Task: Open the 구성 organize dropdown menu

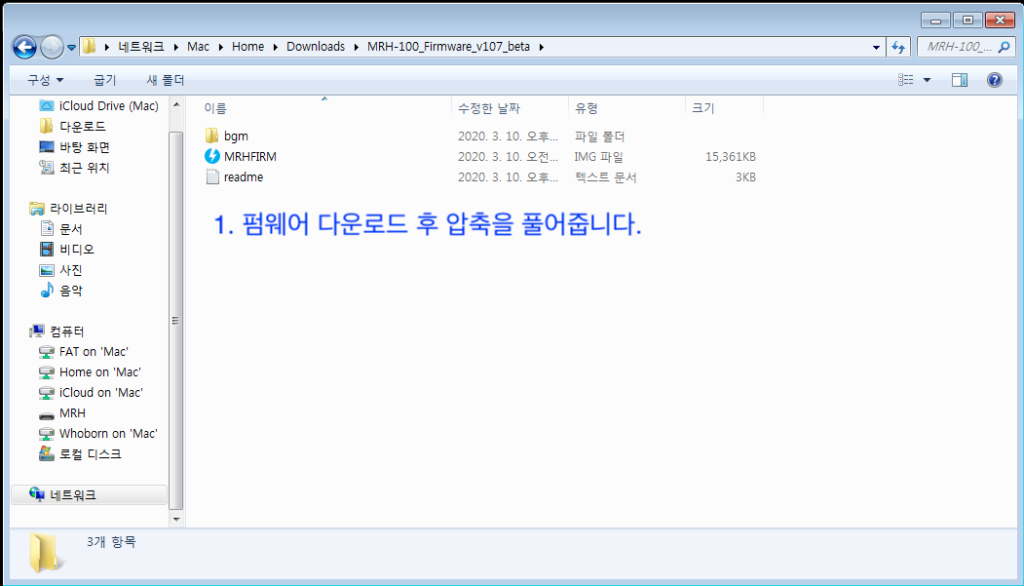Action: pyautogui.click(x=45, y=80)
